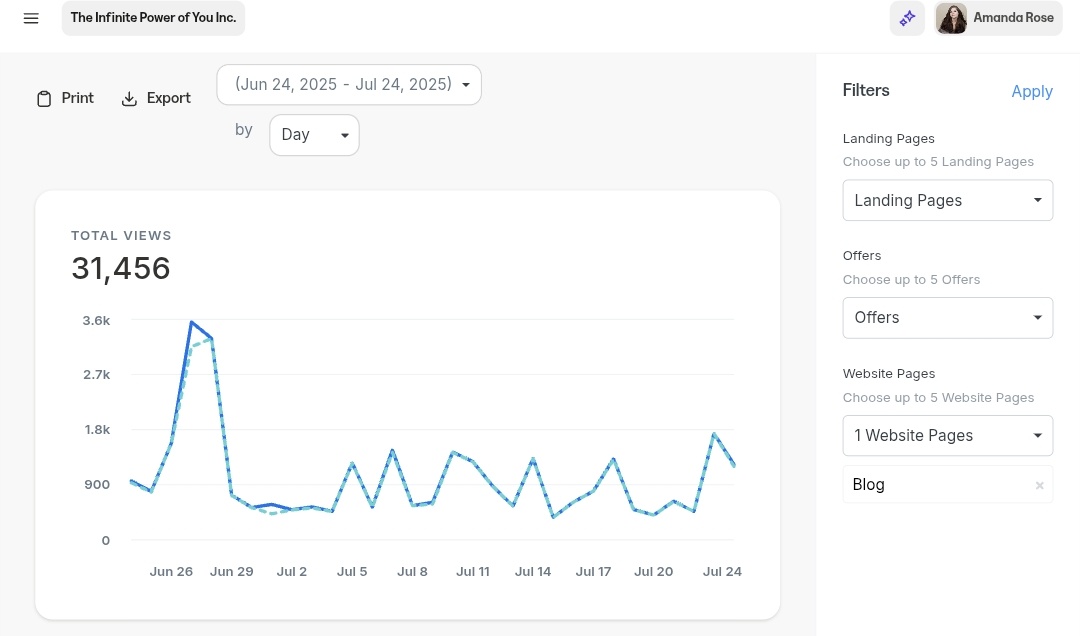Remove the Blog filter chip
Viewport: 1080px width, 636px height.
tap(1039, 485)
